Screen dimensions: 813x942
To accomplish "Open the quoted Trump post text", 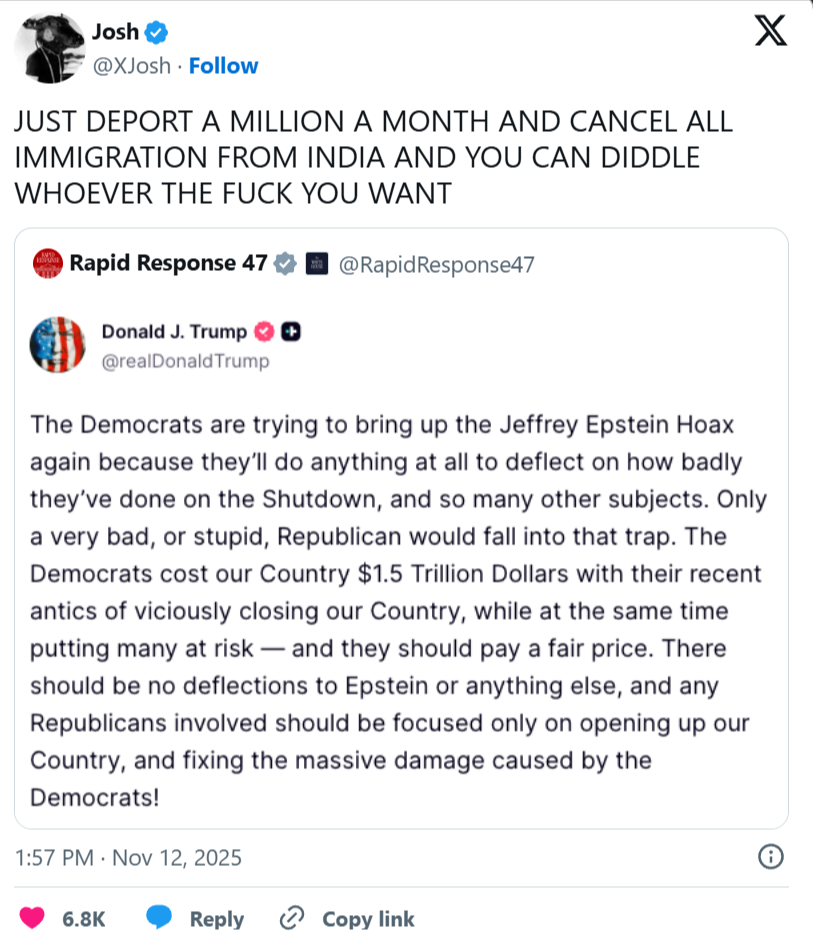I will (x=396, y=610).
